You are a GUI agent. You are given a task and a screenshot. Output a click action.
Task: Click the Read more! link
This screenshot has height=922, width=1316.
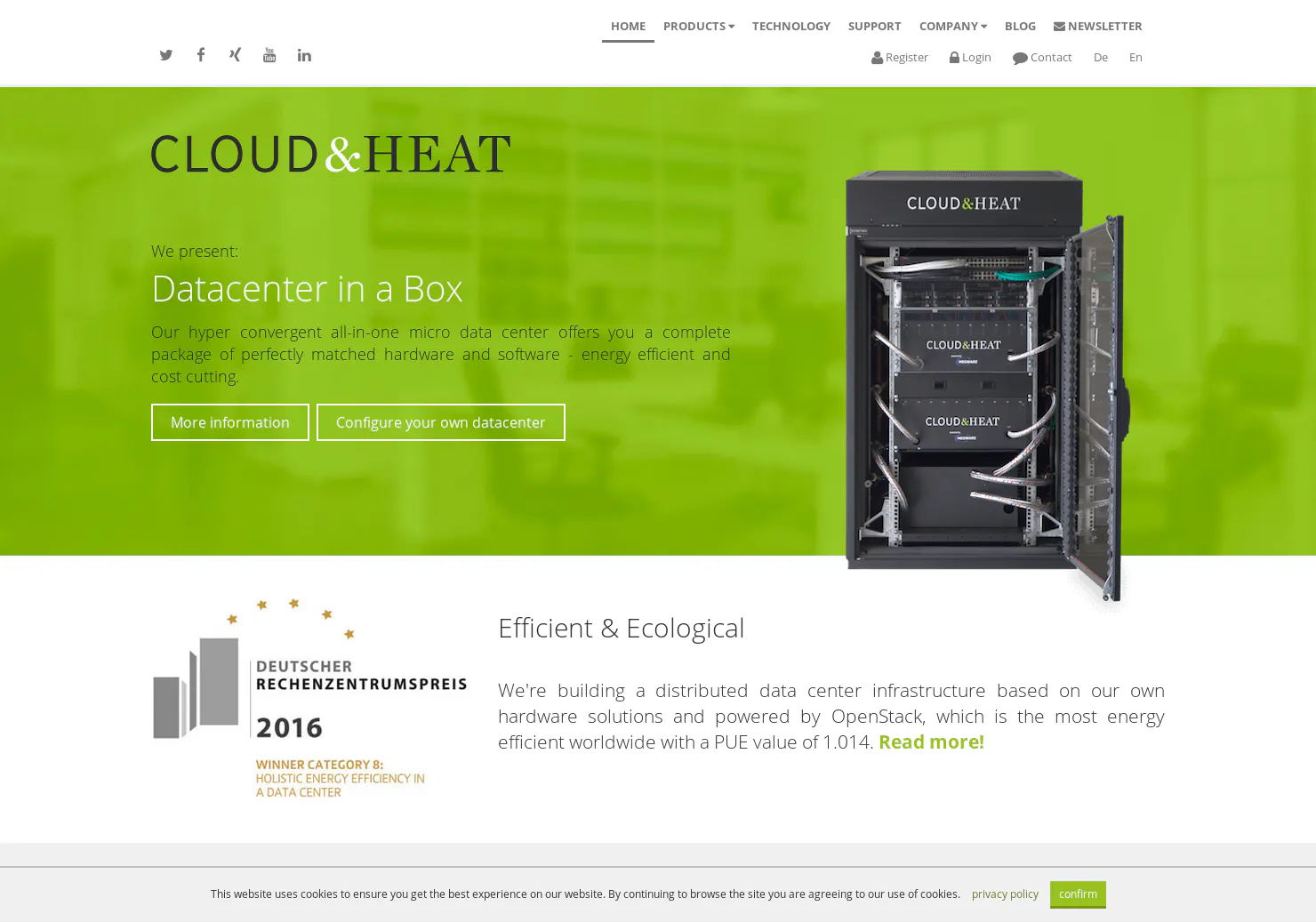(931, 742)
